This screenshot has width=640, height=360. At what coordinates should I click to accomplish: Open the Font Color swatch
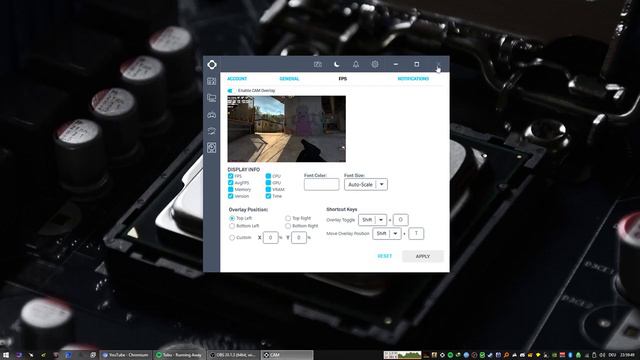point(321,184)
